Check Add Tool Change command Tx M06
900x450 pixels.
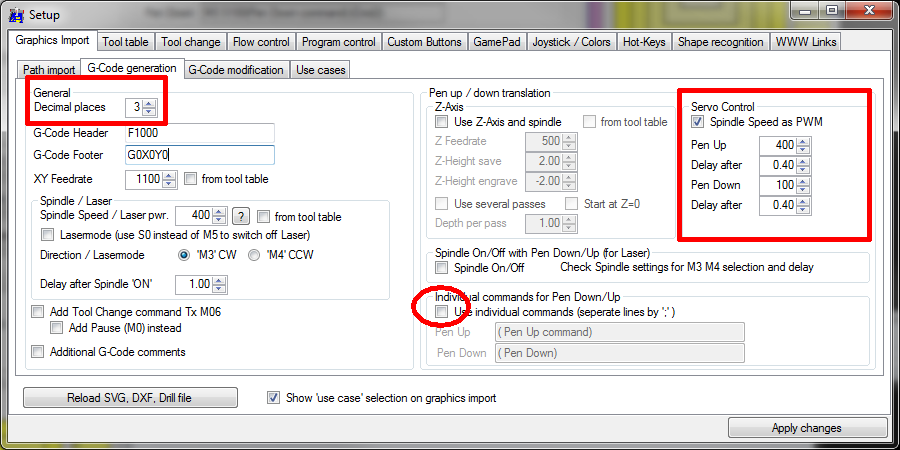[38, 312]
